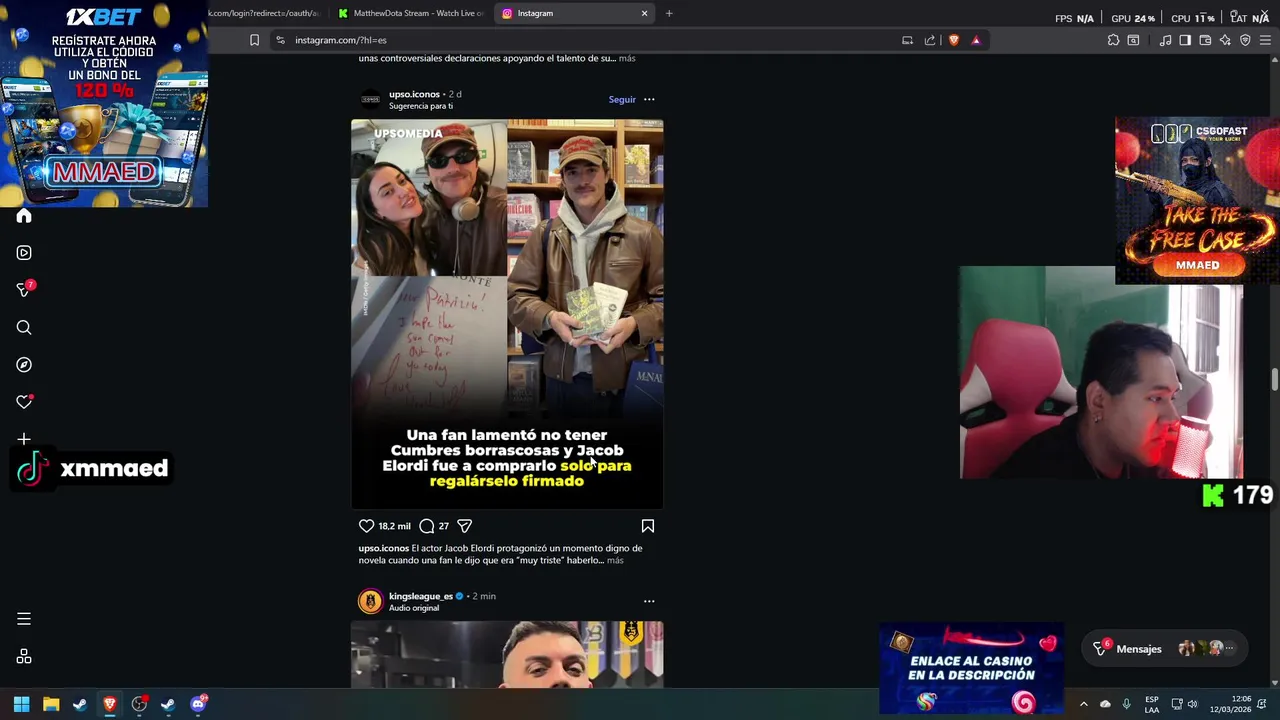Toggle browser sidebar panel icon
Screen dimensions: 1280x720
coord(1185,40)
